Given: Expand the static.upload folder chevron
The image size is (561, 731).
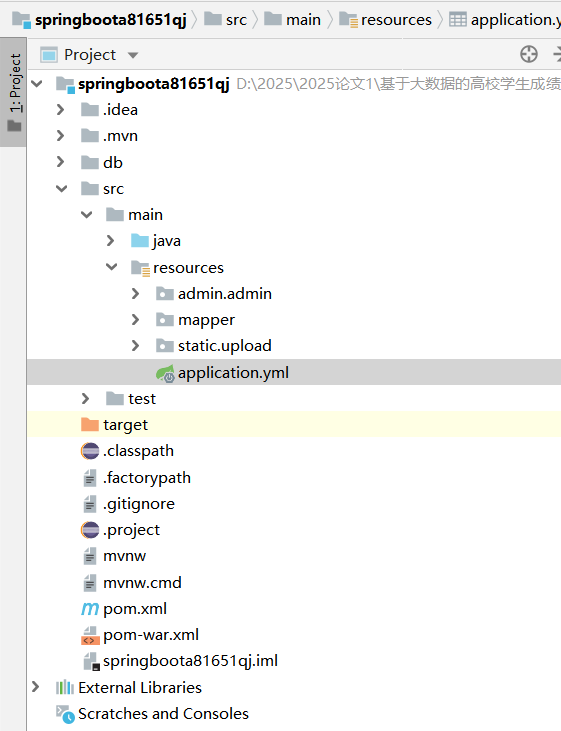Looking at the screenshot, I should click(x=136, y=345).
